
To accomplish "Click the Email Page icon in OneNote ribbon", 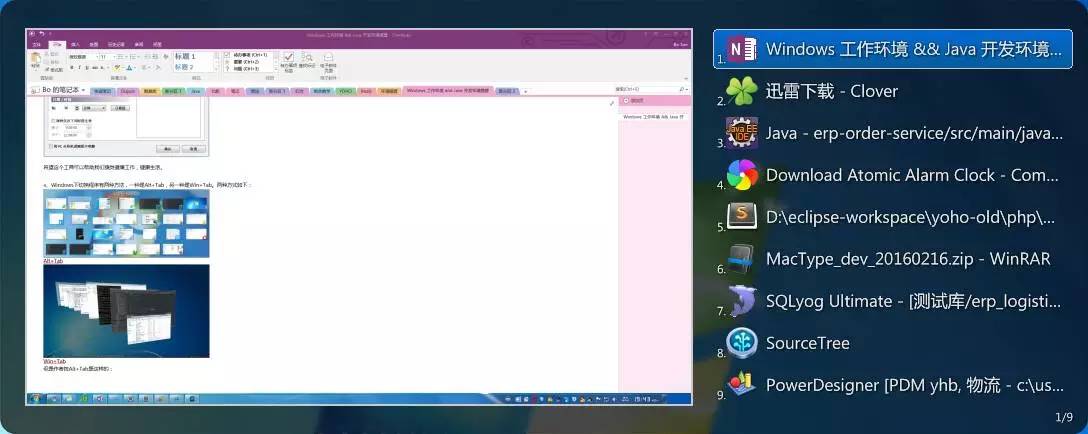I will coord(328,57).
